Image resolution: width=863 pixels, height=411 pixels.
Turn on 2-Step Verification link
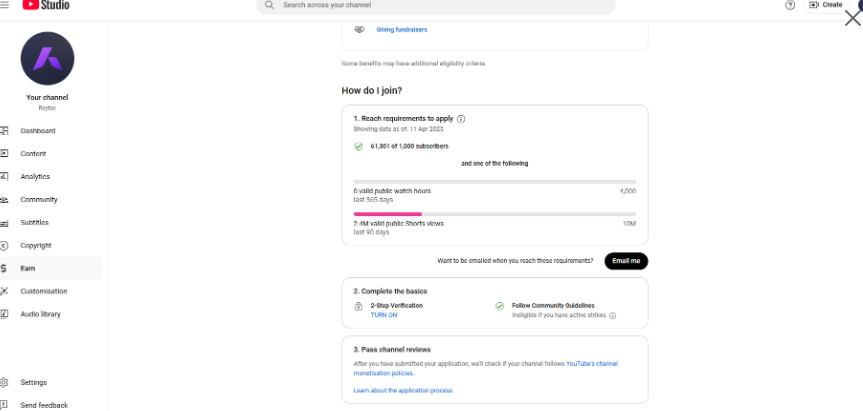(x=384, y=315)
